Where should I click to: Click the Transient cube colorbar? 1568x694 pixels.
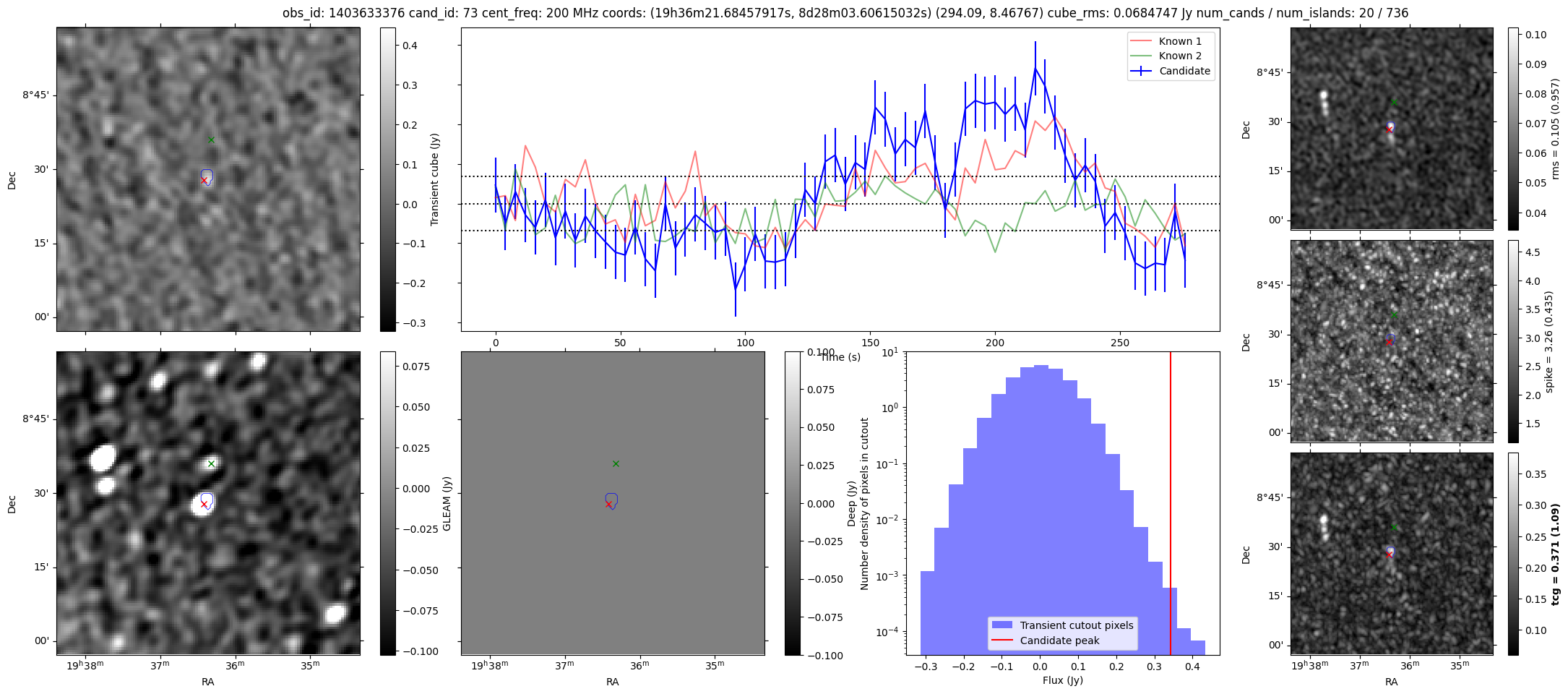[x=388, y=179]
